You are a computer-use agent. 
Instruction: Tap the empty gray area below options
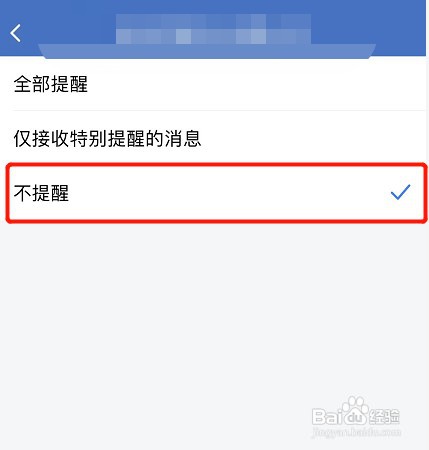click(x=214, y=317)
